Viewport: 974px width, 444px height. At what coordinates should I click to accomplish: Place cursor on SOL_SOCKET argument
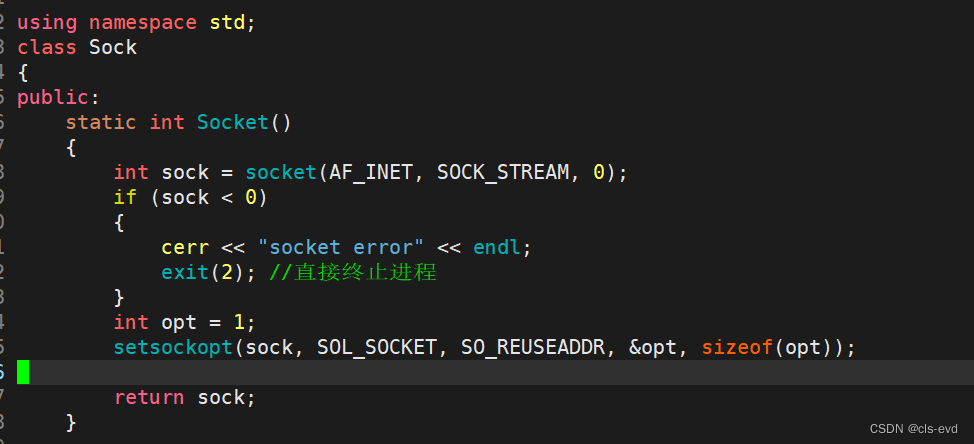tap(377, 347)
